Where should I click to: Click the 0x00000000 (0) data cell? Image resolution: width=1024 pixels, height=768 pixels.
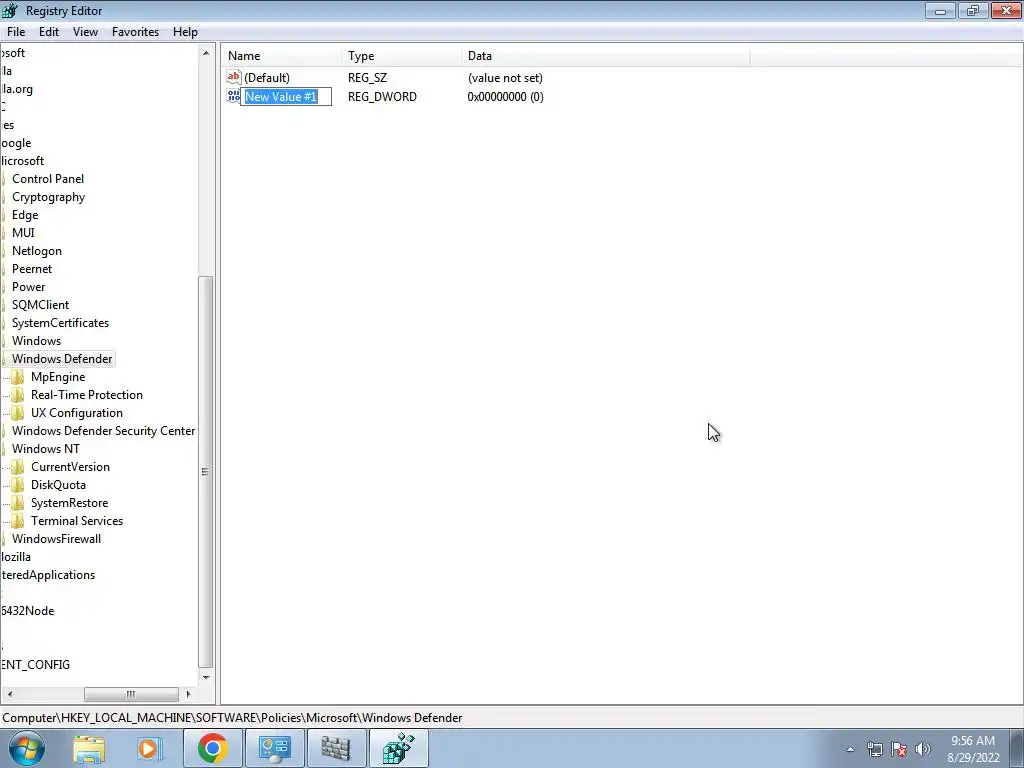(505, 97)
